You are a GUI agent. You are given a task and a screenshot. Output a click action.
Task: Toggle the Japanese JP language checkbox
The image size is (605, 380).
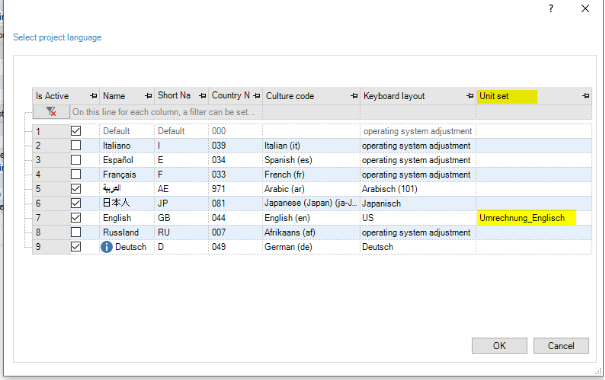tap(76, 203)
